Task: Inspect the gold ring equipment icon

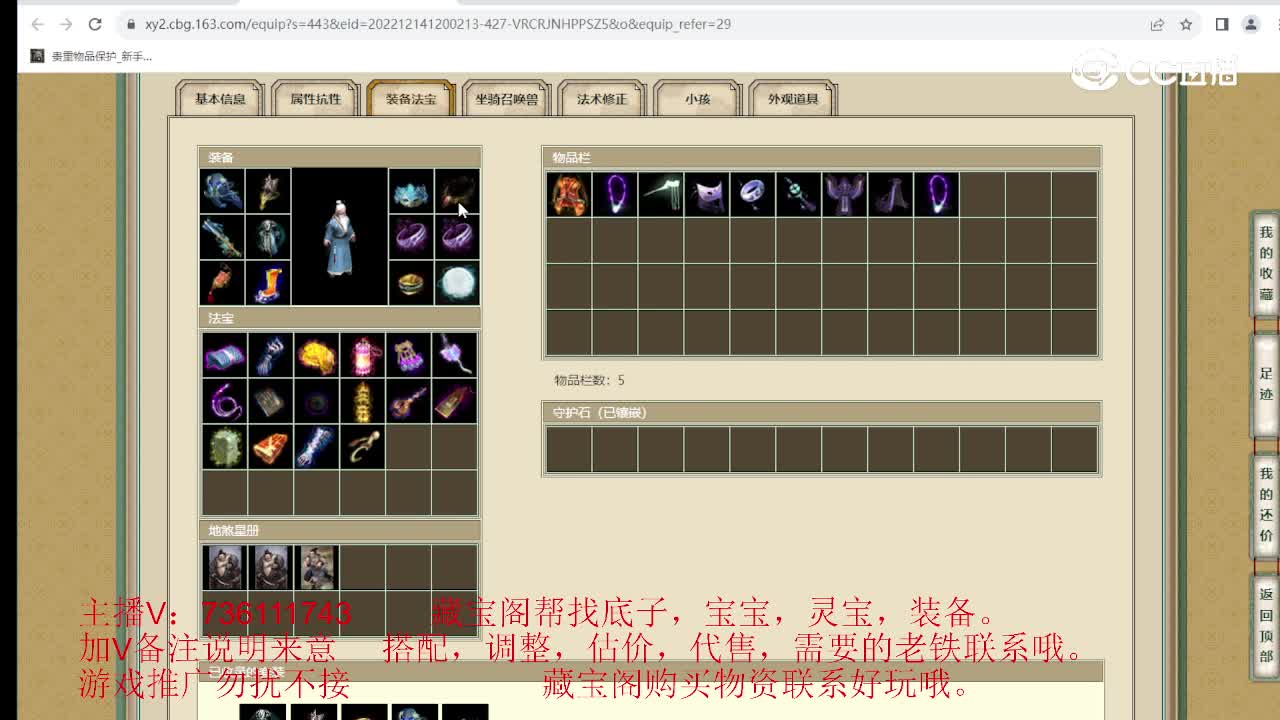Action: tap(411, 283)
